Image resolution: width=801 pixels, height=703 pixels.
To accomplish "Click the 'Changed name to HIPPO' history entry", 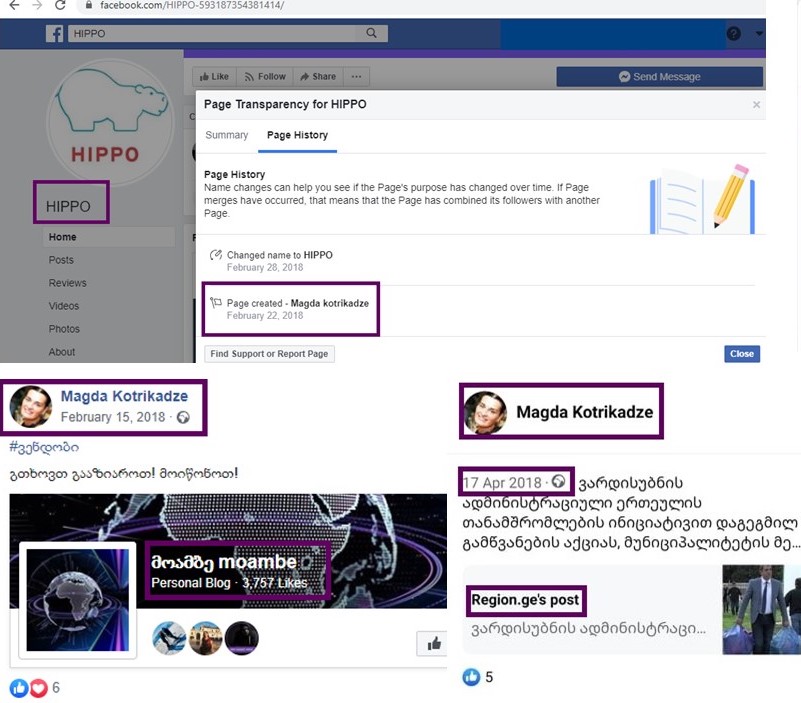I will click(x=279, y=261).
